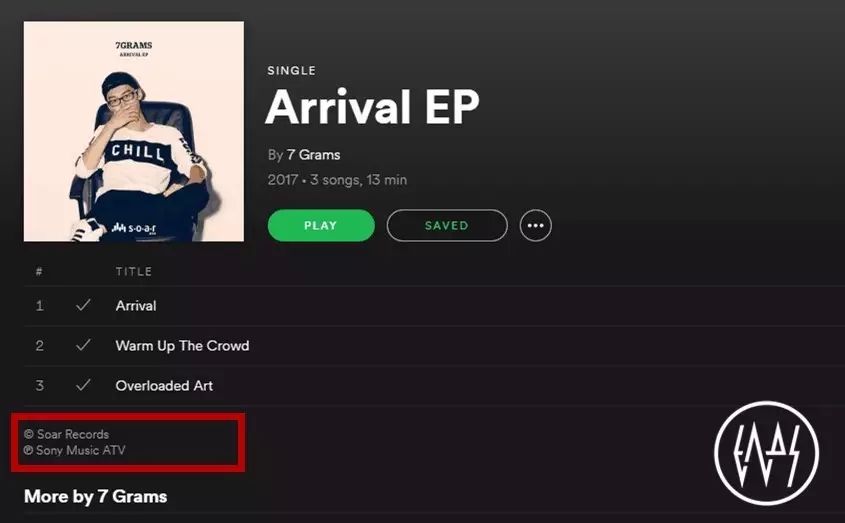Toggle saved checkmark for Warm Up The Crowd
The height and width of the screenshot is (523, 845).
[x=83, y=345]
